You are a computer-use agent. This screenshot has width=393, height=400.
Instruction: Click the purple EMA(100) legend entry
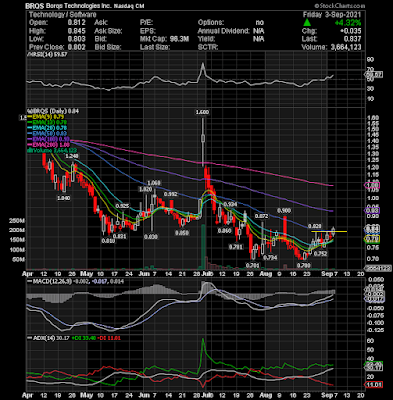click(x=49, y=139)
